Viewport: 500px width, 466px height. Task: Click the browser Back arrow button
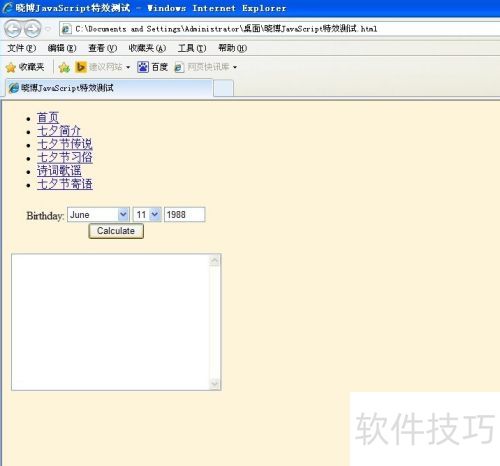(x=13, y=29)
